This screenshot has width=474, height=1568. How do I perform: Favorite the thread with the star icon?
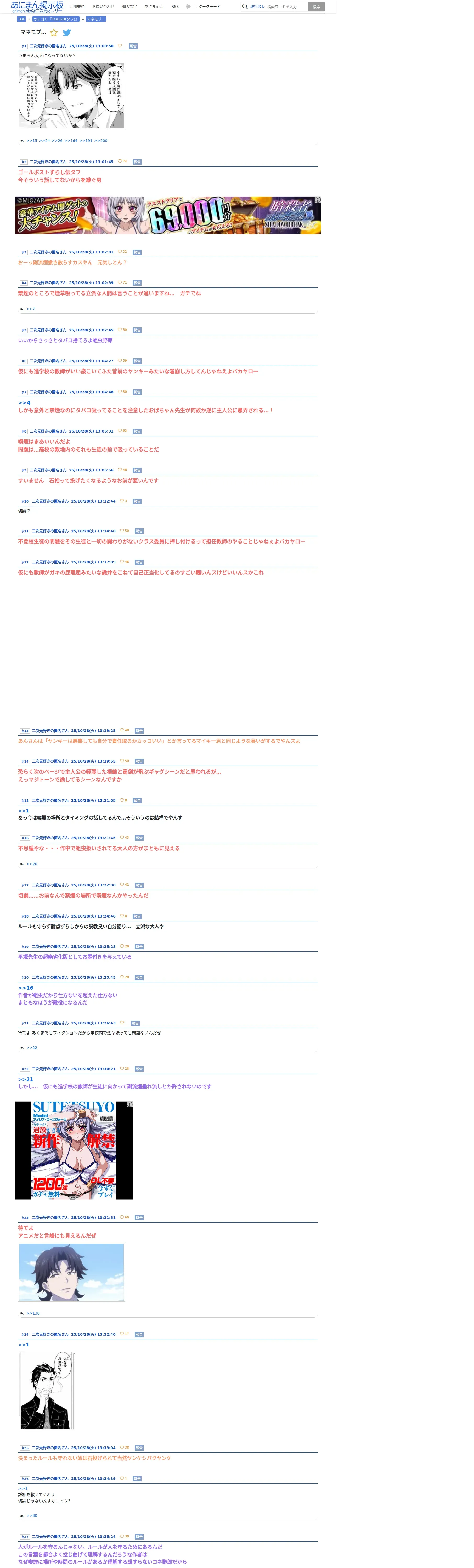[54, 33]
